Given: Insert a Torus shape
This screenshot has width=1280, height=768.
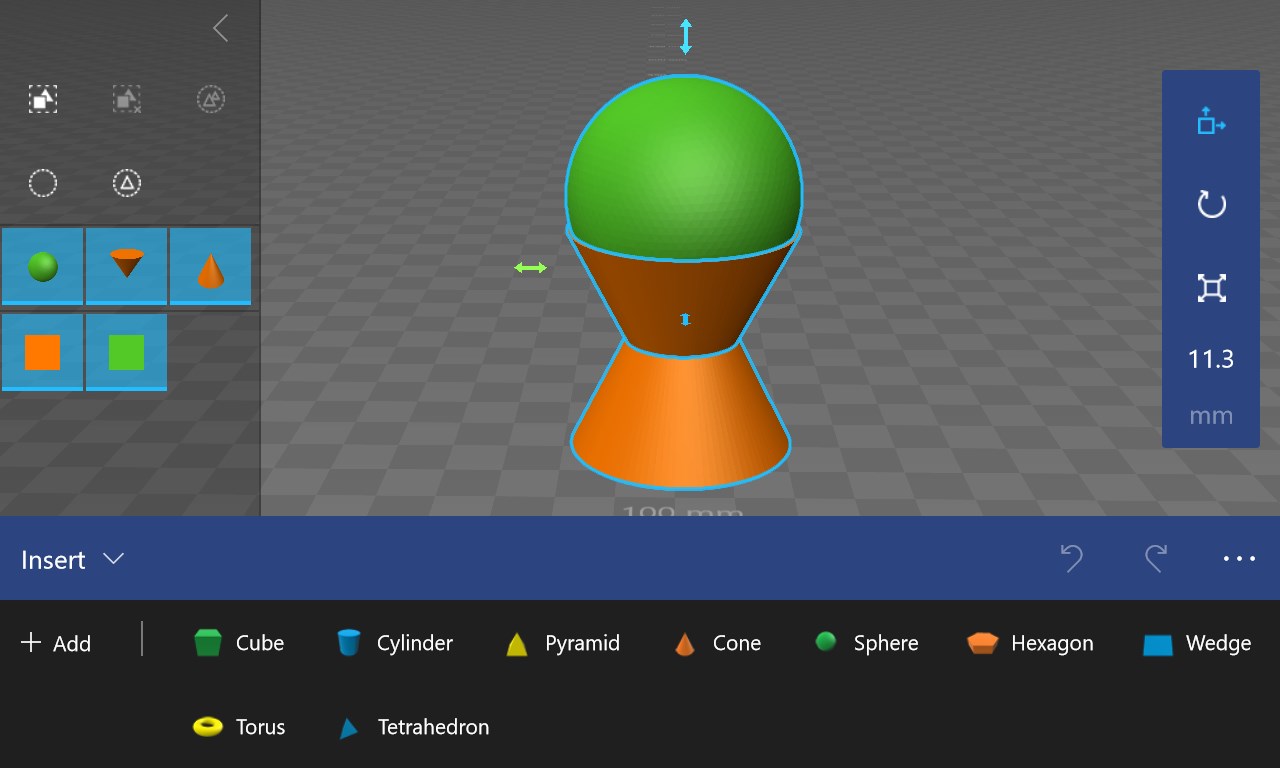Looking at the screenshot, I should coord(239,727).
